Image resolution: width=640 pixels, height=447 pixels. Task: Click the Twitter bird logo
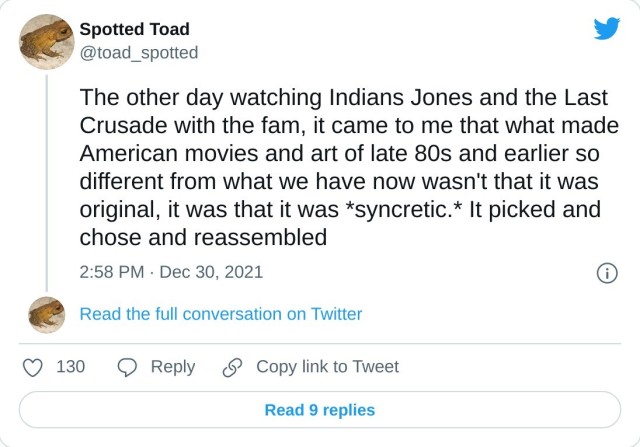coord(606,29)
